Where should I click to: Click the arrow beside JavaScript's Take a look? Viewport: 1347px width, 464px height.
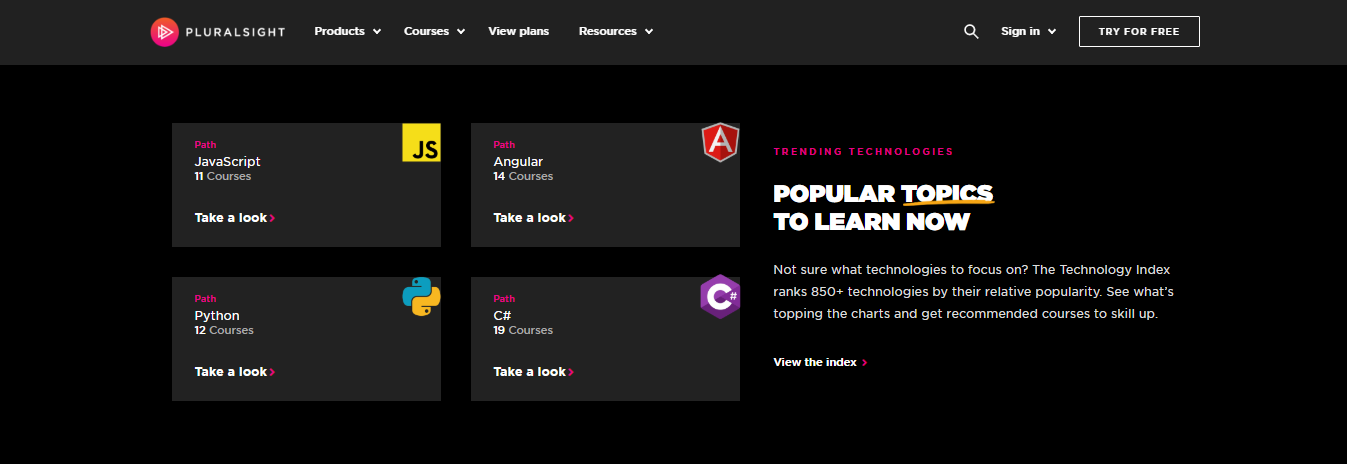point(273,218)
